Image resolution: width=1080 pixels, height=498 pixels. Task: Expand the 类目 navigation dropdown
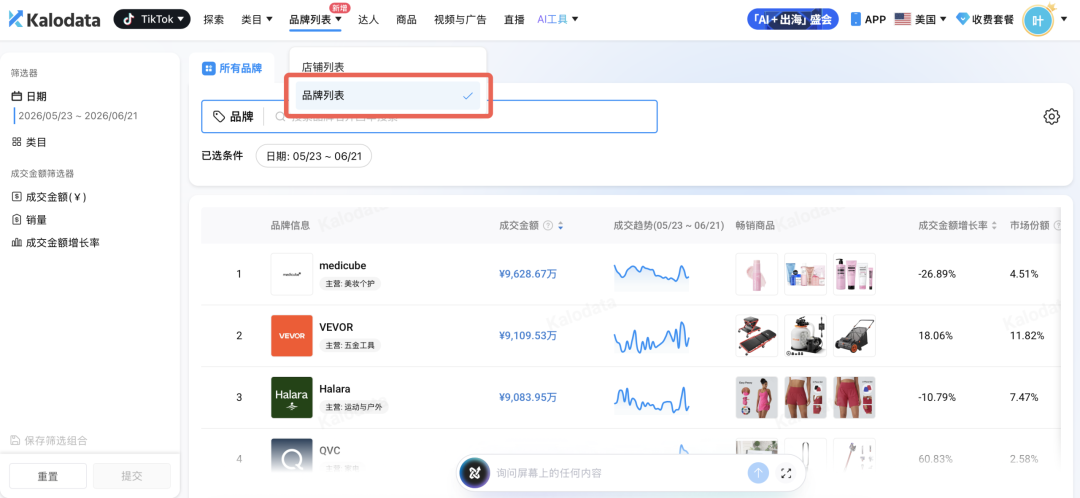[x=257, y=20]
